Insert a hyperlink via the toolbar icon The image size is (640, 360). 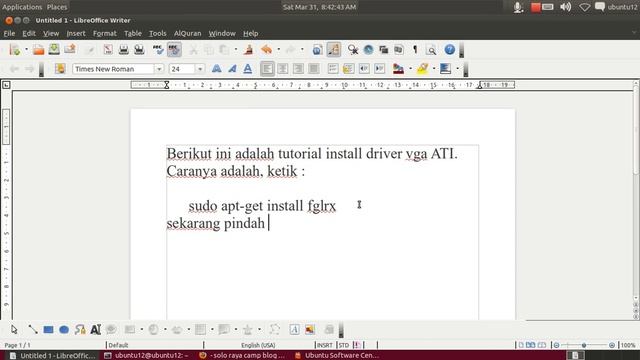coord(317,50)
